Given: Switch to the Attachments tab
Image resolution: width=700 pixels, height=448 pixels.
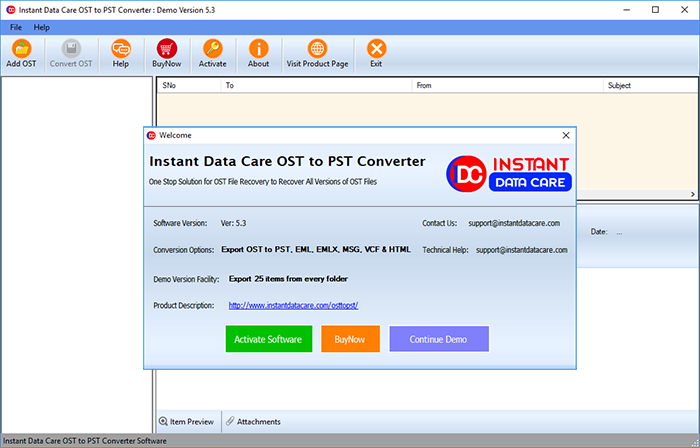Looking at the screenshot, I should [x=253, y=422].
